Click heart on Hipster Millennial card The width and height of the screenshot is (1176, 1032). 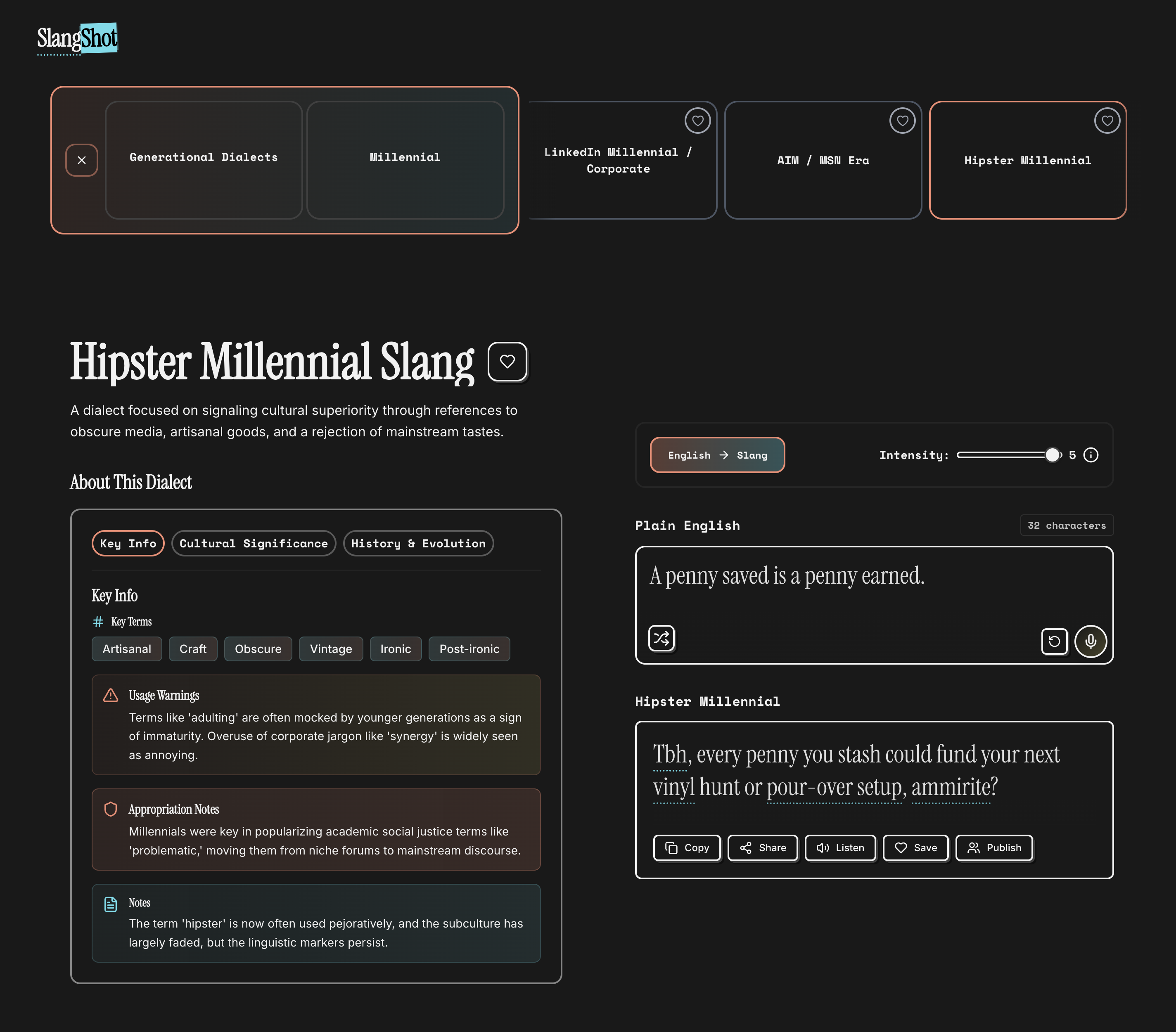point(1107,121)
